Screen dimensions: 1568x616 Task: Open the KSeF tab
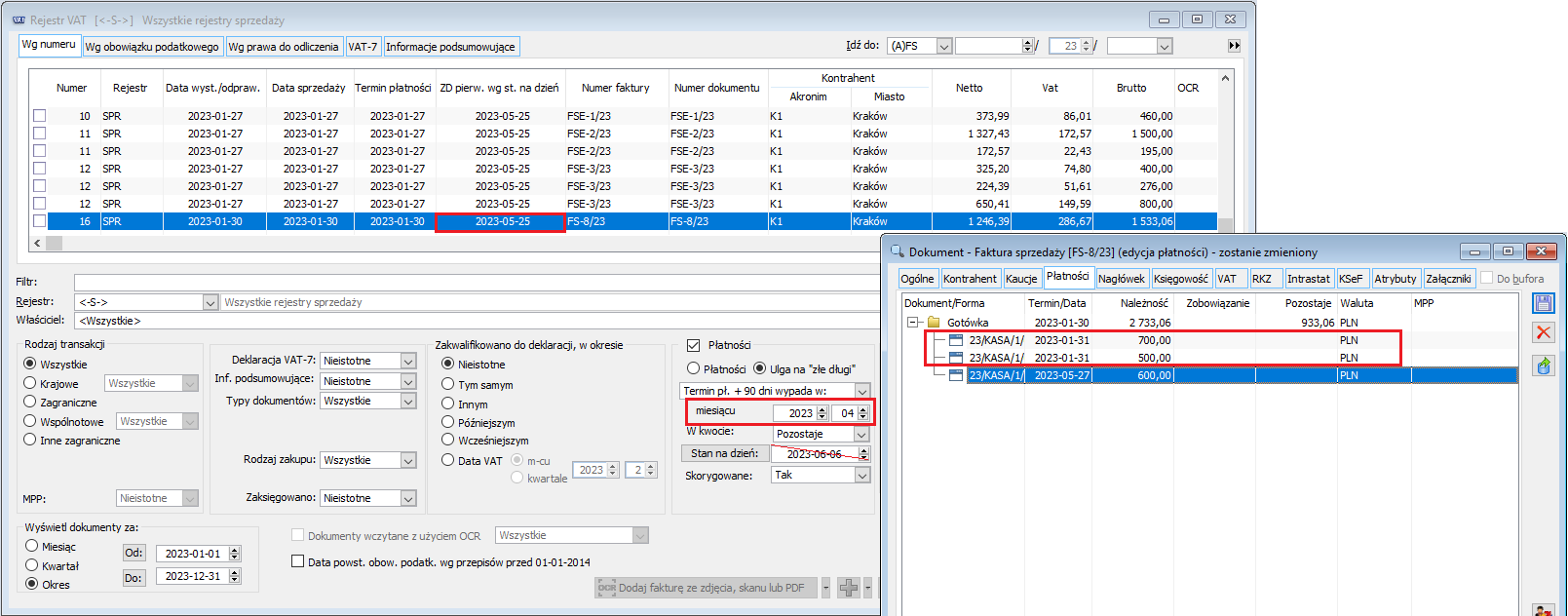coord(1351,279)
